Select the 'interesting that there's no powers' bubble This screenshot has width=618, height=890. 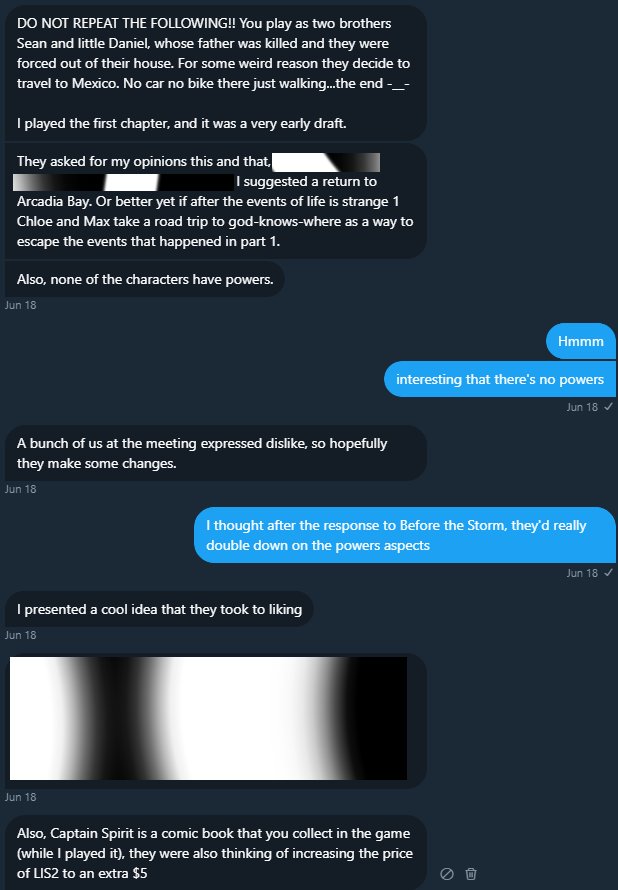pos(499,379)
